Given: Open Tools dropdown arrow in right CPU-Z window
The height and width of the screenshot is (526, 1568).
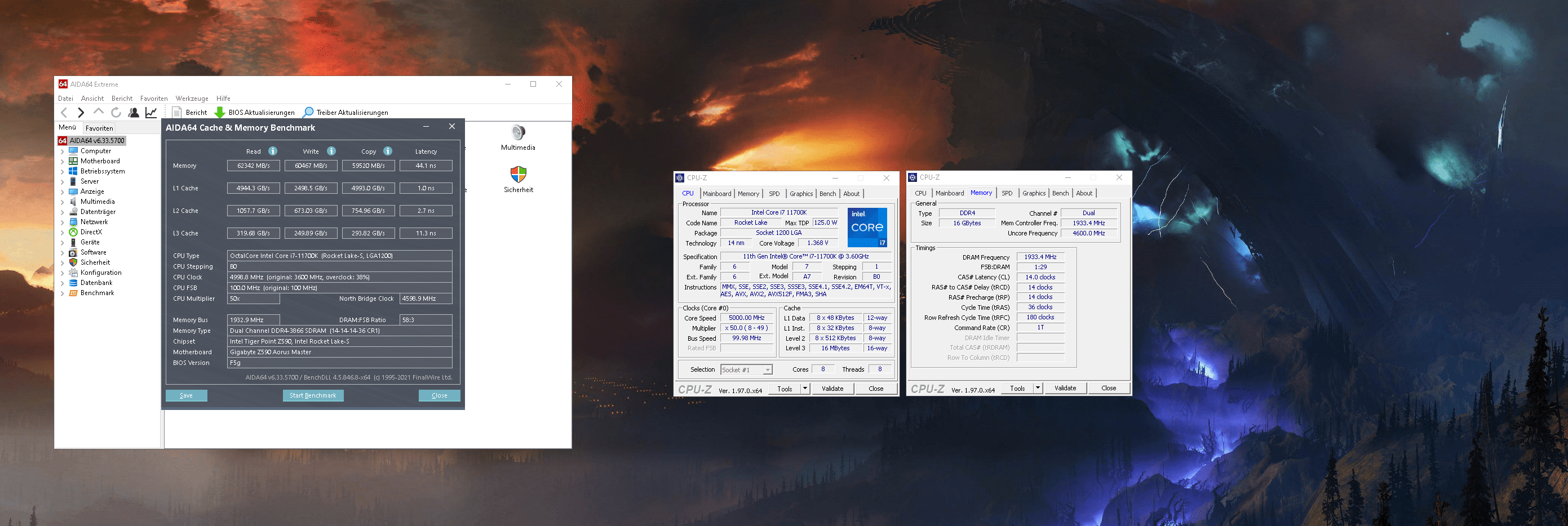Looking at the screenshot, I should [x=1037, y=388].
